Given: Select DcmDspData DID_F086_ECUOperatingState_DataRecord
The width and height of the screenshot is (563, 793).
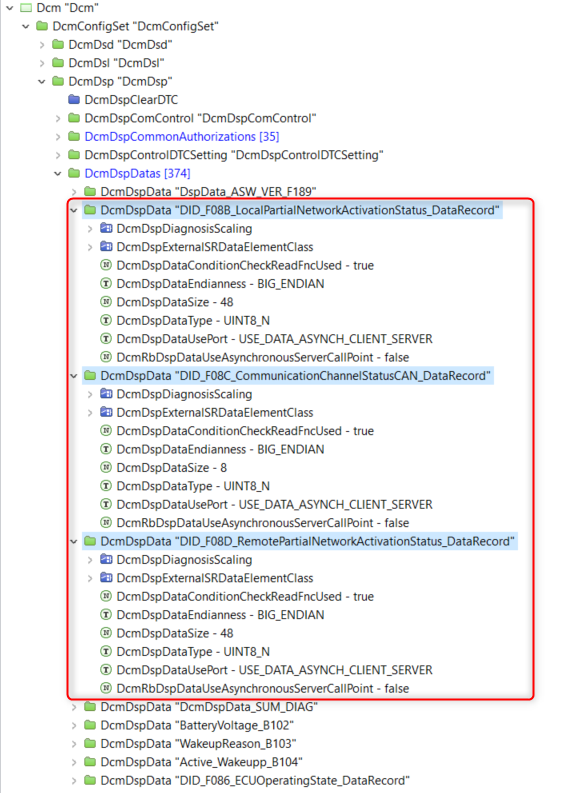Looking at the screenshot, I should [255, 780].
